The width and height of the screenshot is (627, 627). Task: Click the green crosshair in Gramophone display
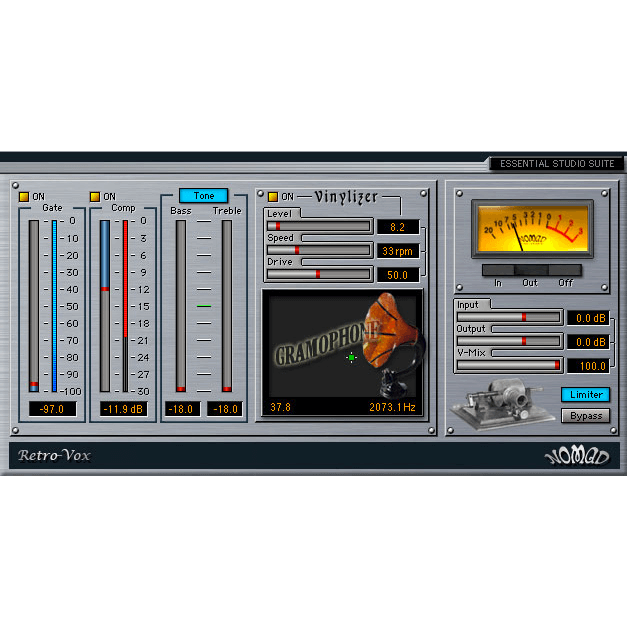coord(351,357)
